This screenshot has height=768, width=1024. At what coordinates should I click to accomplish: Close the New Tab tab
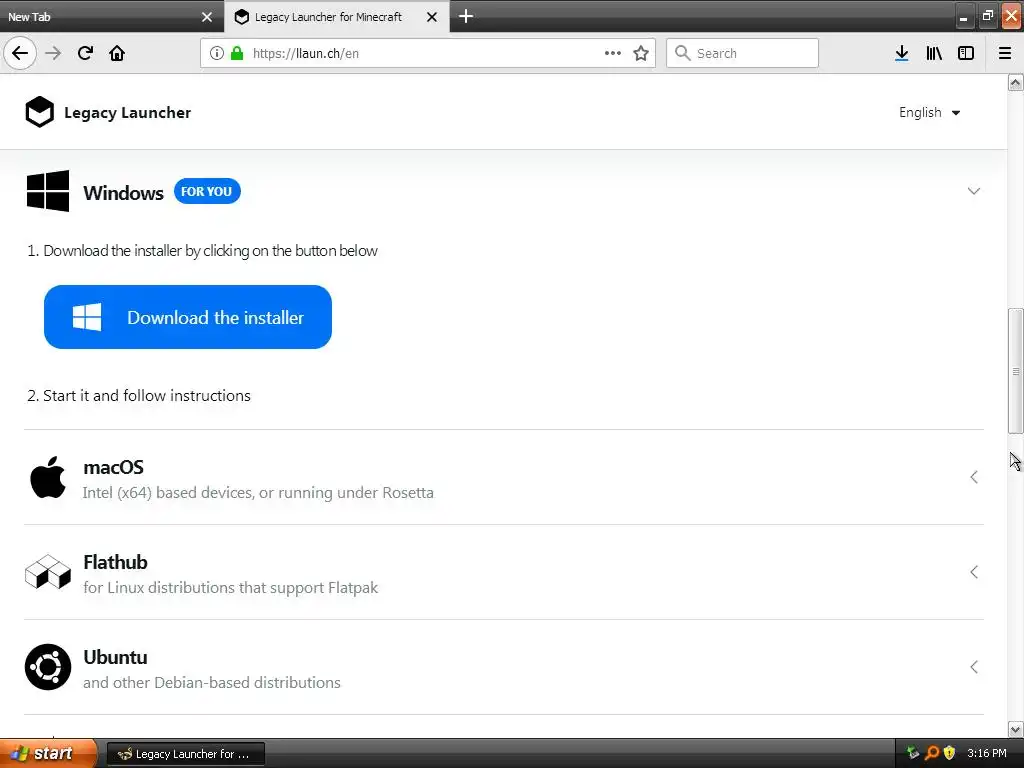[x=206, y=17]
